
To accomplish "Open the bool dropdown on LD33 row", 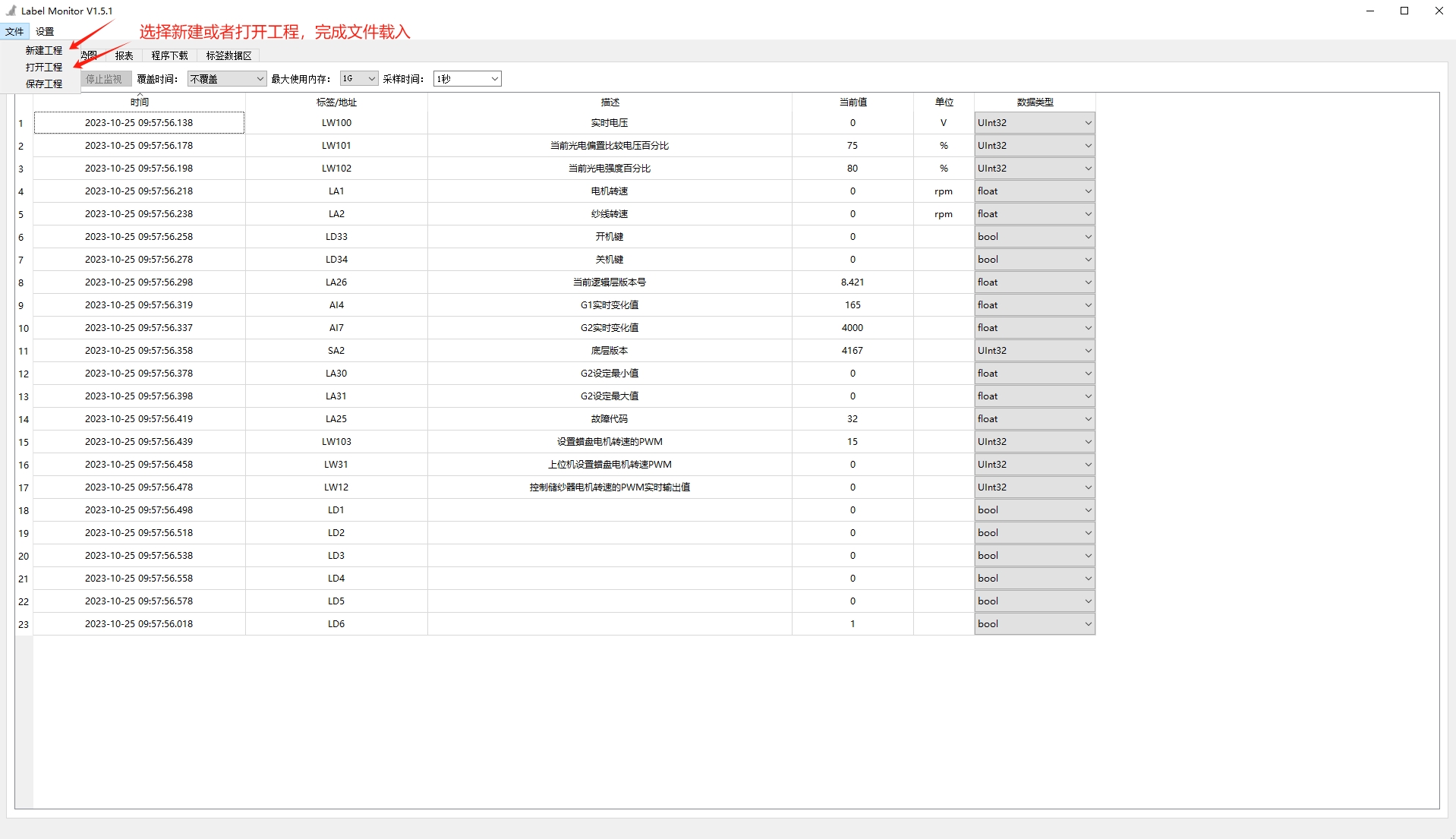I will click(1034, 236).
